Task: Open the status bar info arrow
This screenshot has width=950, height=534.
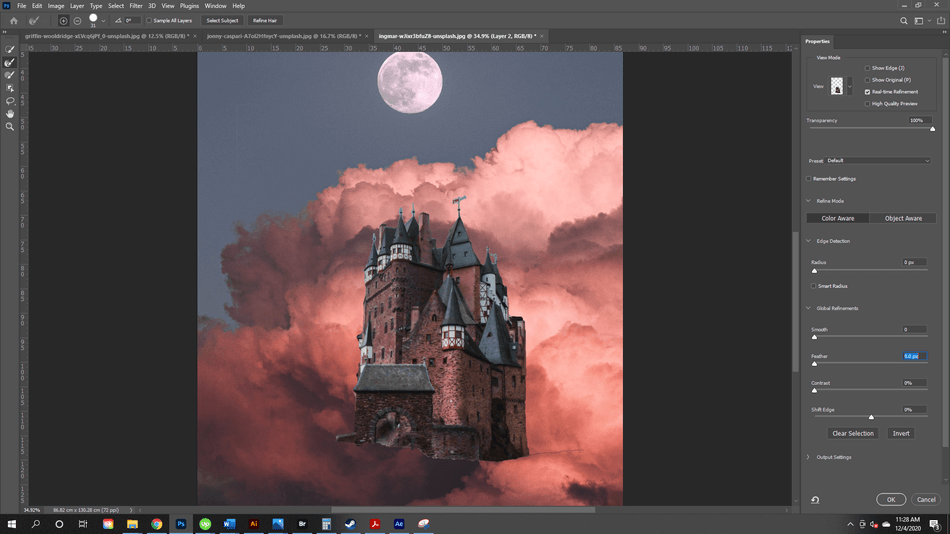Action: (x=131, y=510)
